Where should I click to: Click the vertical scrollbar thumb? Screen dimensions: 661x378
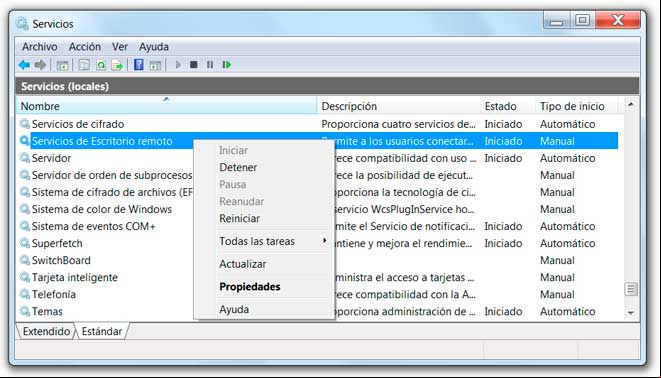point(631,289)
